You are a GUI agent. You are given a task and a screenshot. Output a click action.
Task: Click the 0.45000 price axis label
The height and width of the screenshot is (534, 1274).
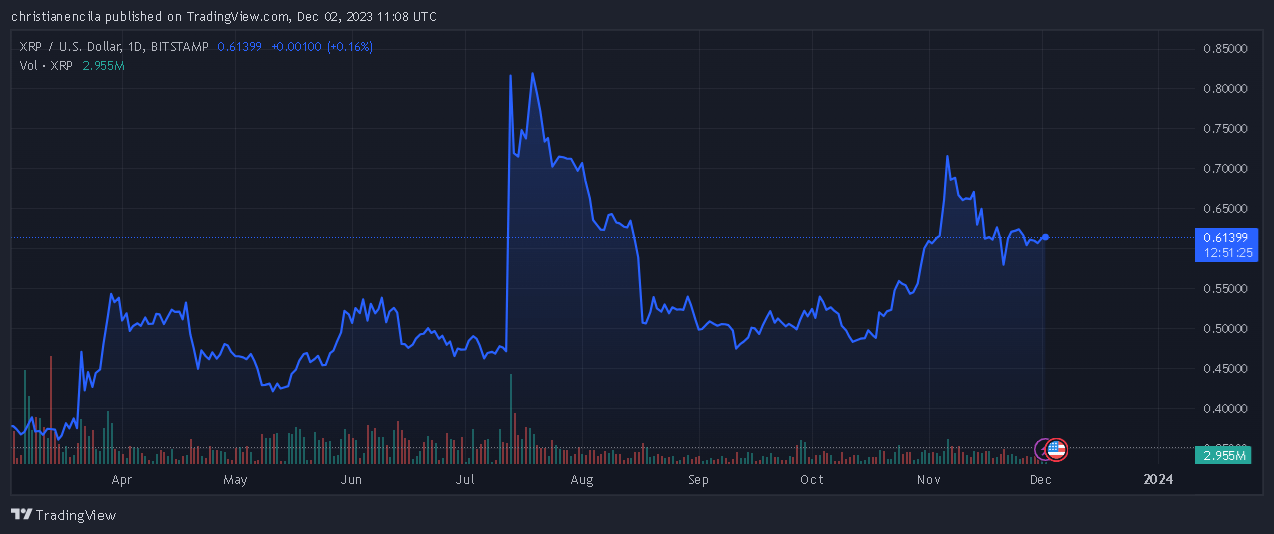click(1225, 368)
